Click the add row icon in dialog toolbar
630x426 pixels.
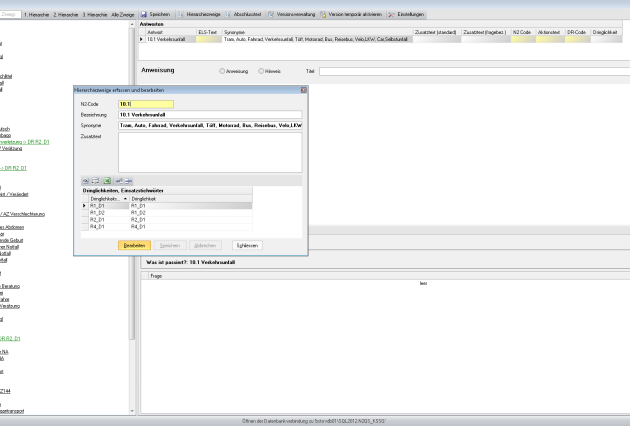pyautogui.click(x=119, y=181)
